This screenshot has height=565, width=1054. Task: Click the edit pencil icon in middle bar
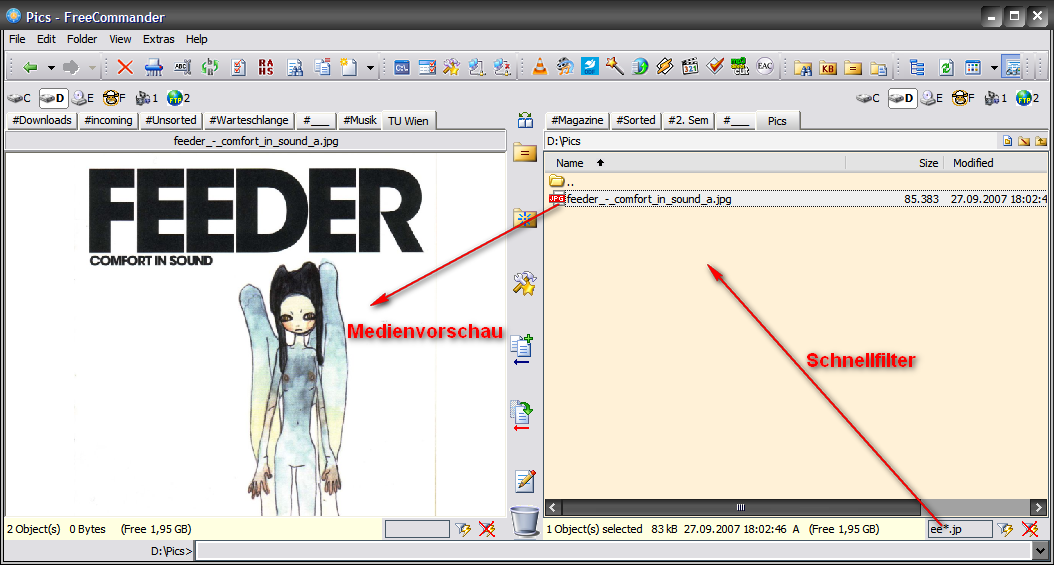[525, 480]
